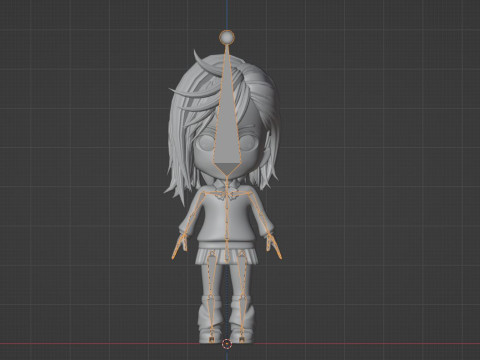Click the 3D cursor at the world origin

(x=227, y=343)
